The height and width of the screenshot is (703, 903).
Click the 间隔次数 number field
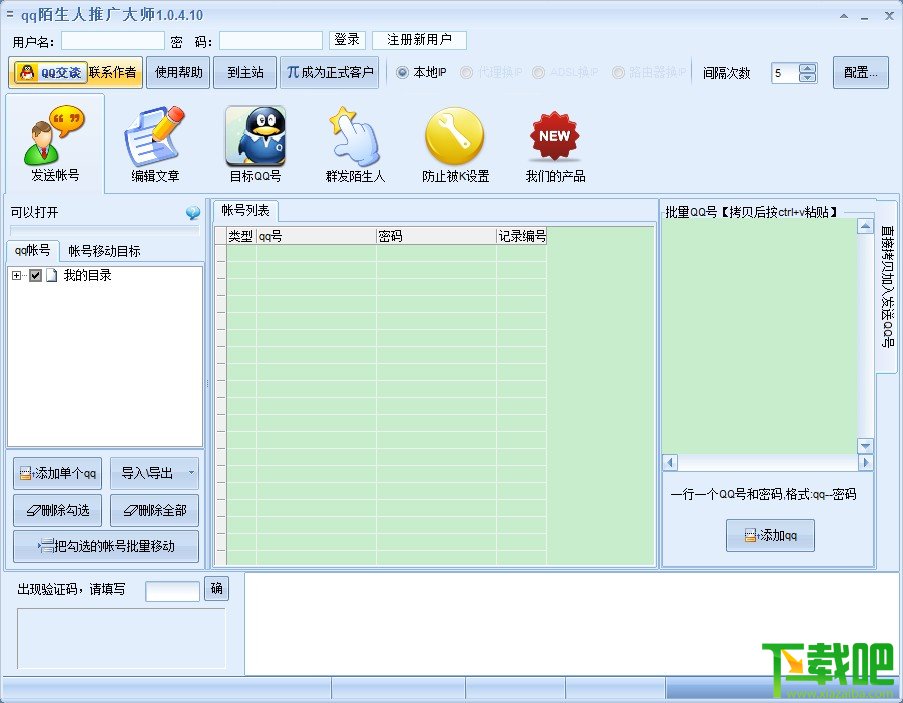click(786, 73)
